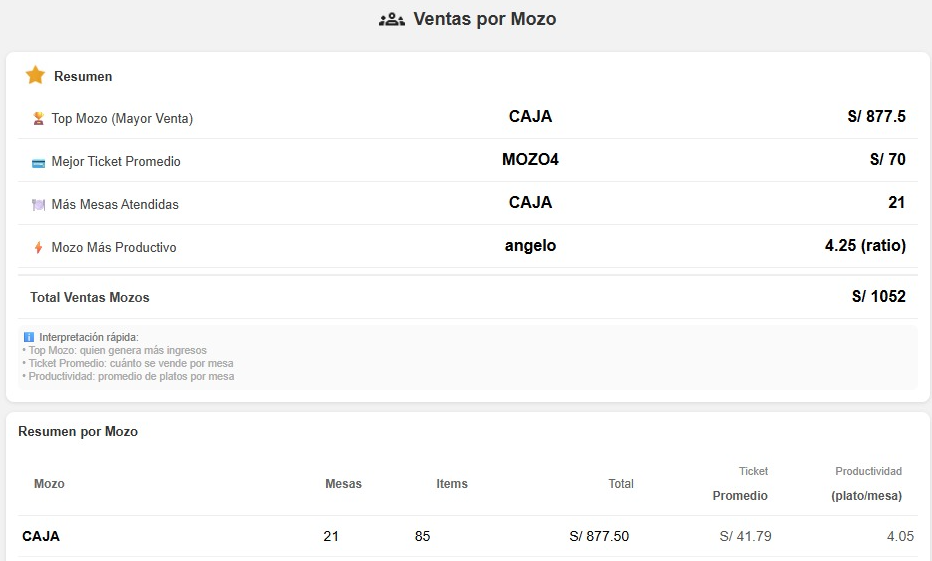Image resolution: width=932 pixels, height=561 pixels.
Task: Click the Productividad (plato/mesa) column header
Action: (x=867, y=483)
